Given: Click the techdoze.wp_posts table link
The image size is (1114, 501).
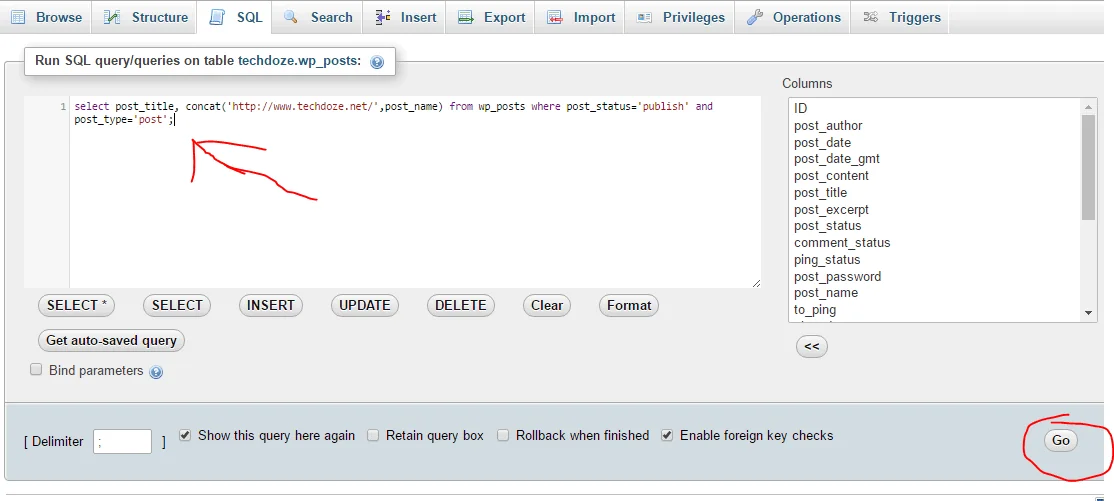Looking at the screenshot, I should pyautogui.click(x=299, y=61).
